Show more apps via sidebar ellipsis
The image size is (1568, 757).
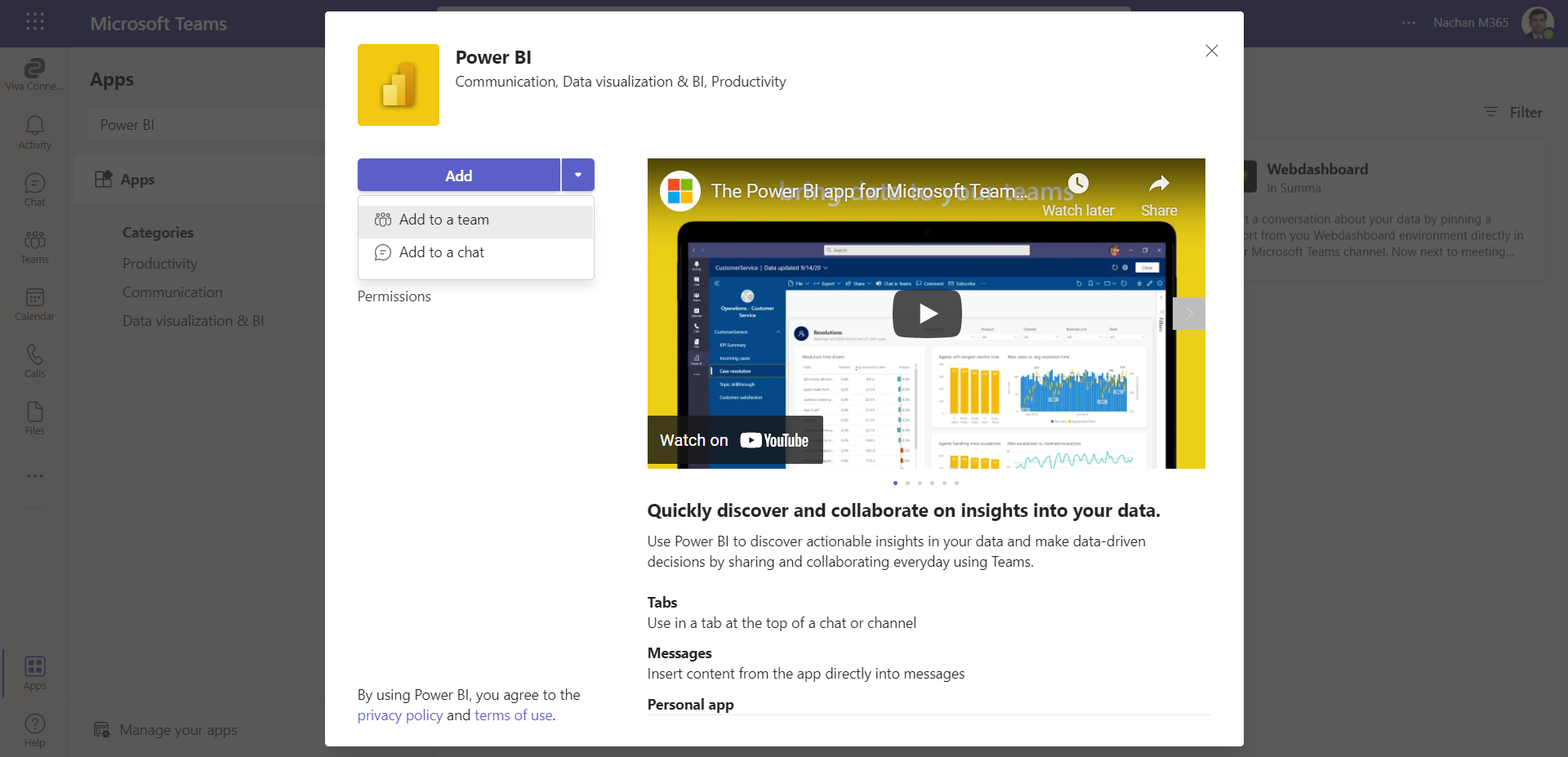[x=34, y=476]
